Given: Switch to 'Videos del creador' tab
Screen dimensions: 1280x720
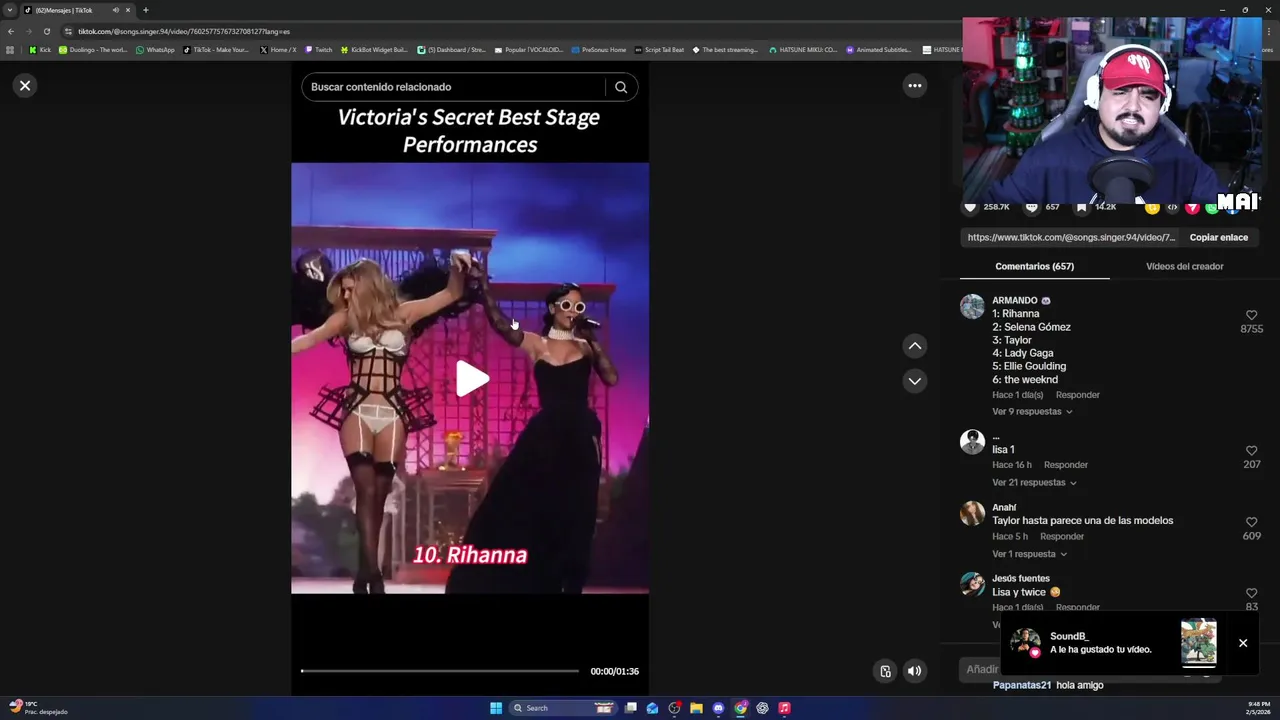Looking at the screenshot, I should coord(1184,267).
